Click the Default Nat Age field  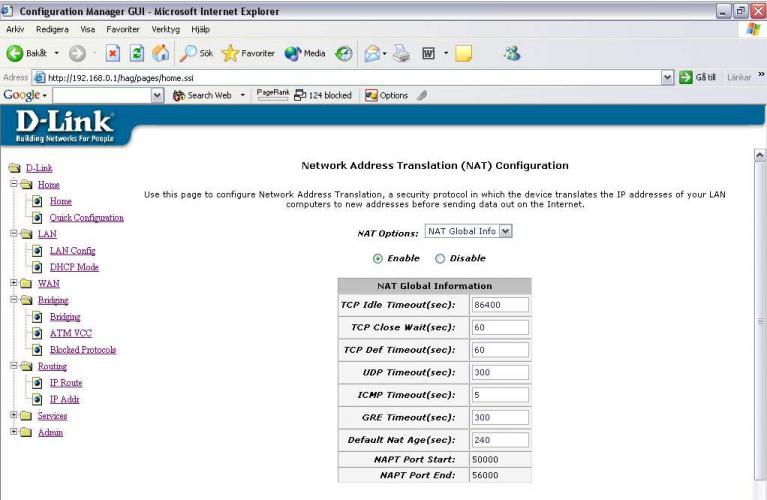pyautogui.click(x=500, y=440)
